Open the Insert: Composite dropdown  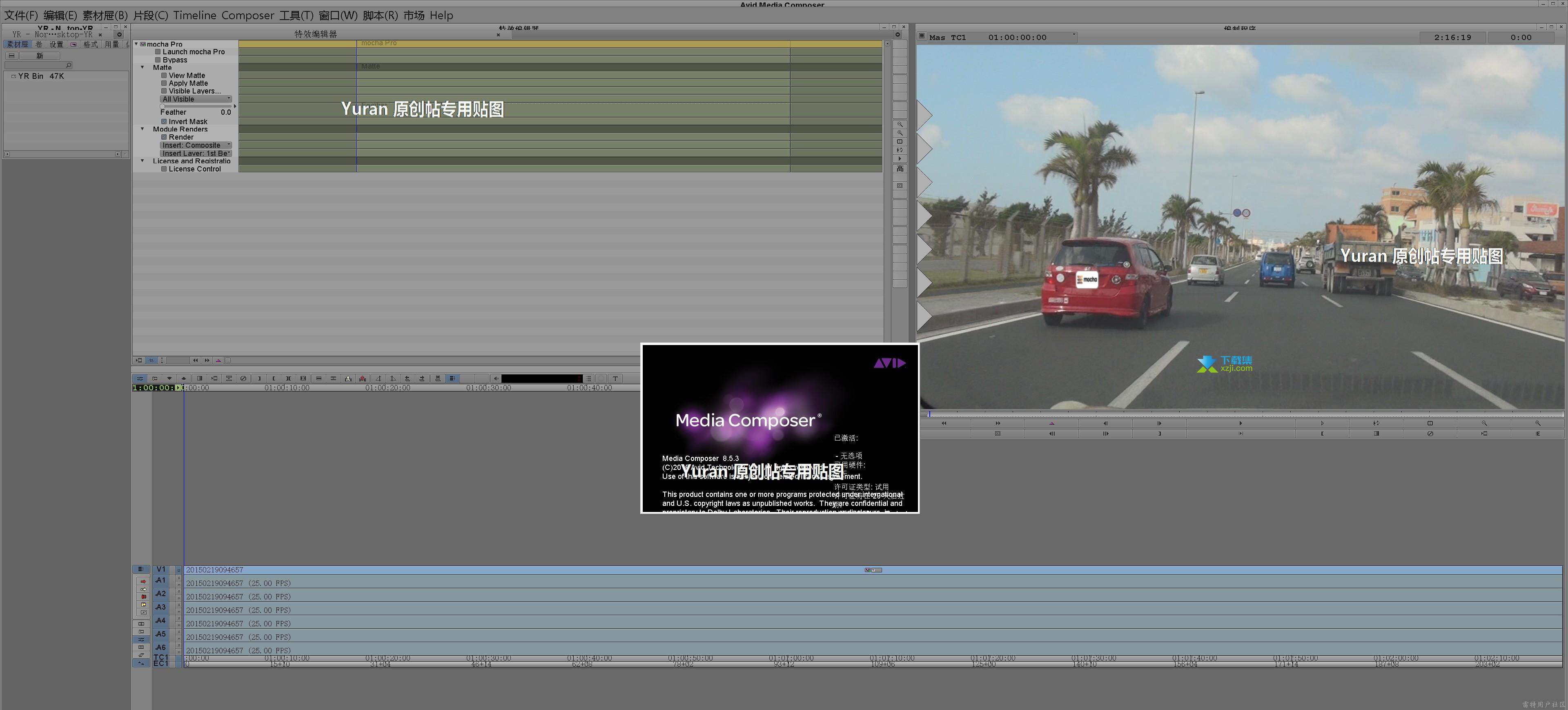(x=196, y=145)
